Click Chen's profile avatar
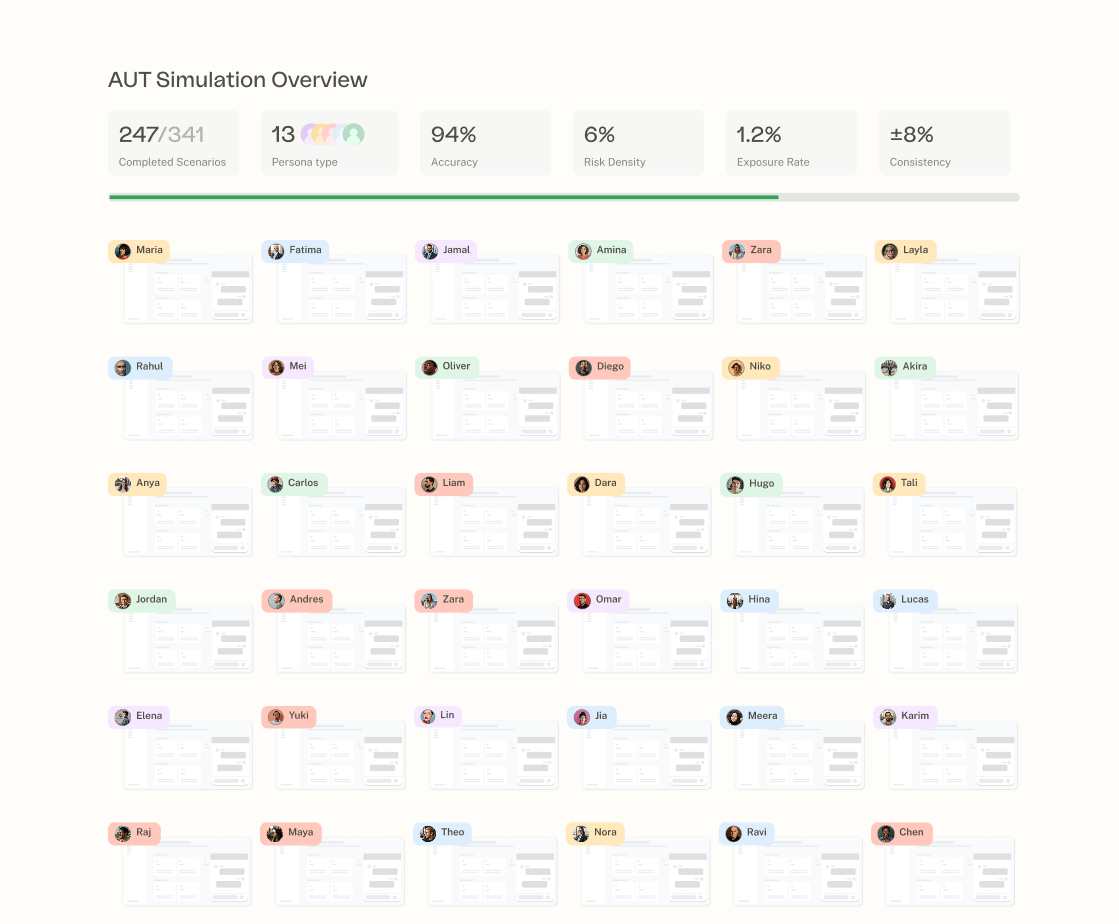The image size is (1119, 924). click(885, 833)
